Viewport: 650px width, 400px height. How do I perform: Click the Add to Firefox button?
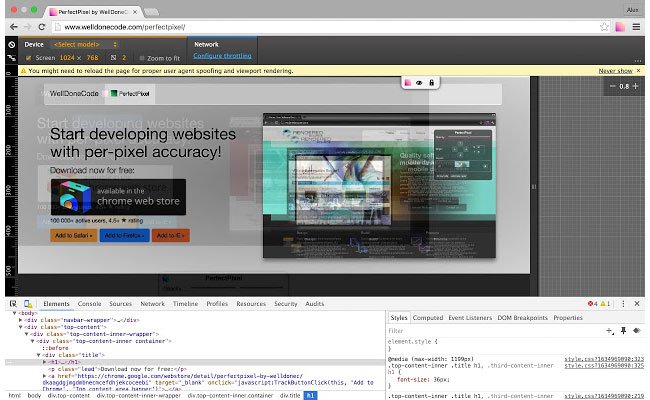(124, 235)
